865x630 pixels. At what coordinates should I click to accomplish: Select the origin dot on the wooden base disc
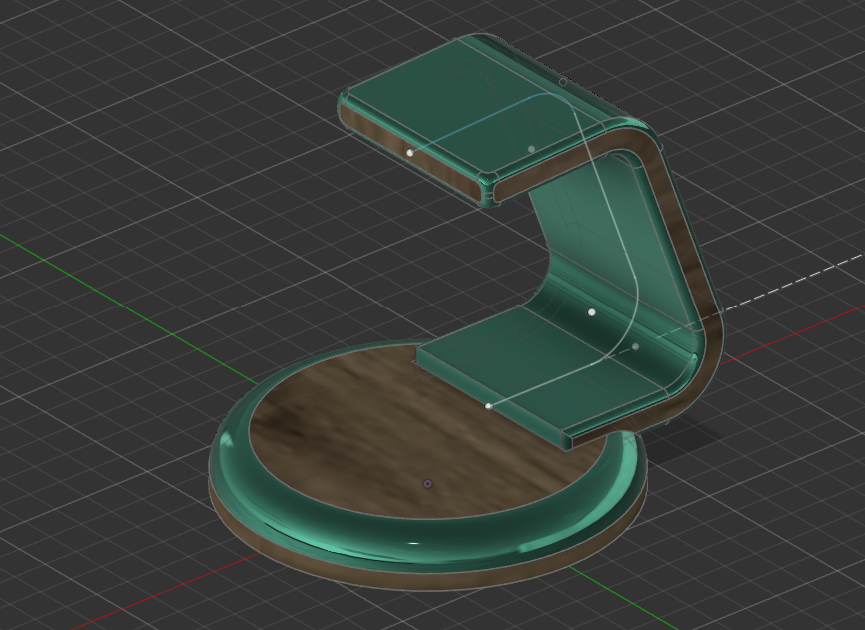point(428,484)
